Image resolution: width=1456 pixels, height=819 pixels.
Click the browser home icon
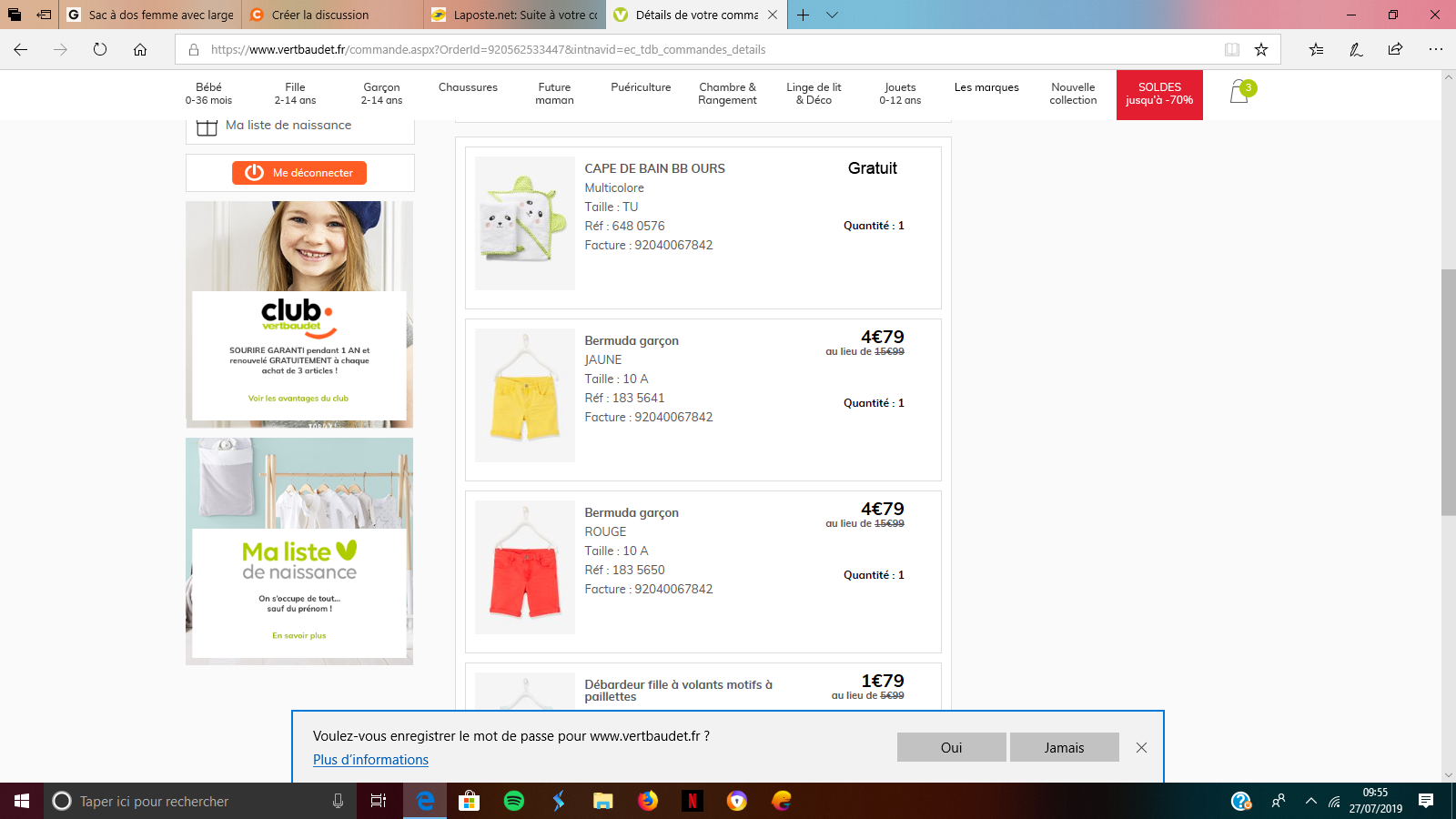click(x=140, y=49)
